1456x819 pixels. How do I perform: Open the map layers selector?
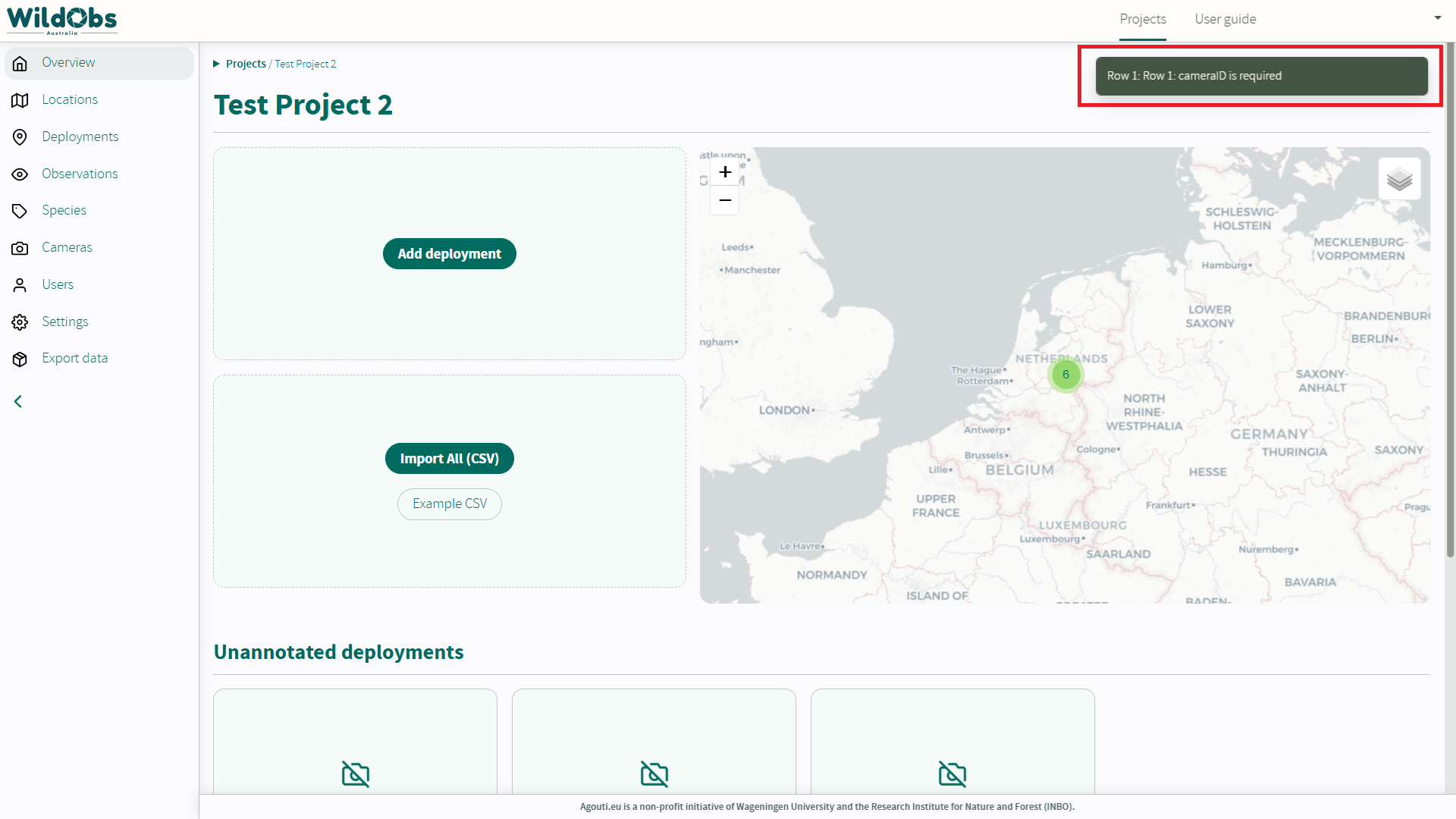pos(1399,180)
